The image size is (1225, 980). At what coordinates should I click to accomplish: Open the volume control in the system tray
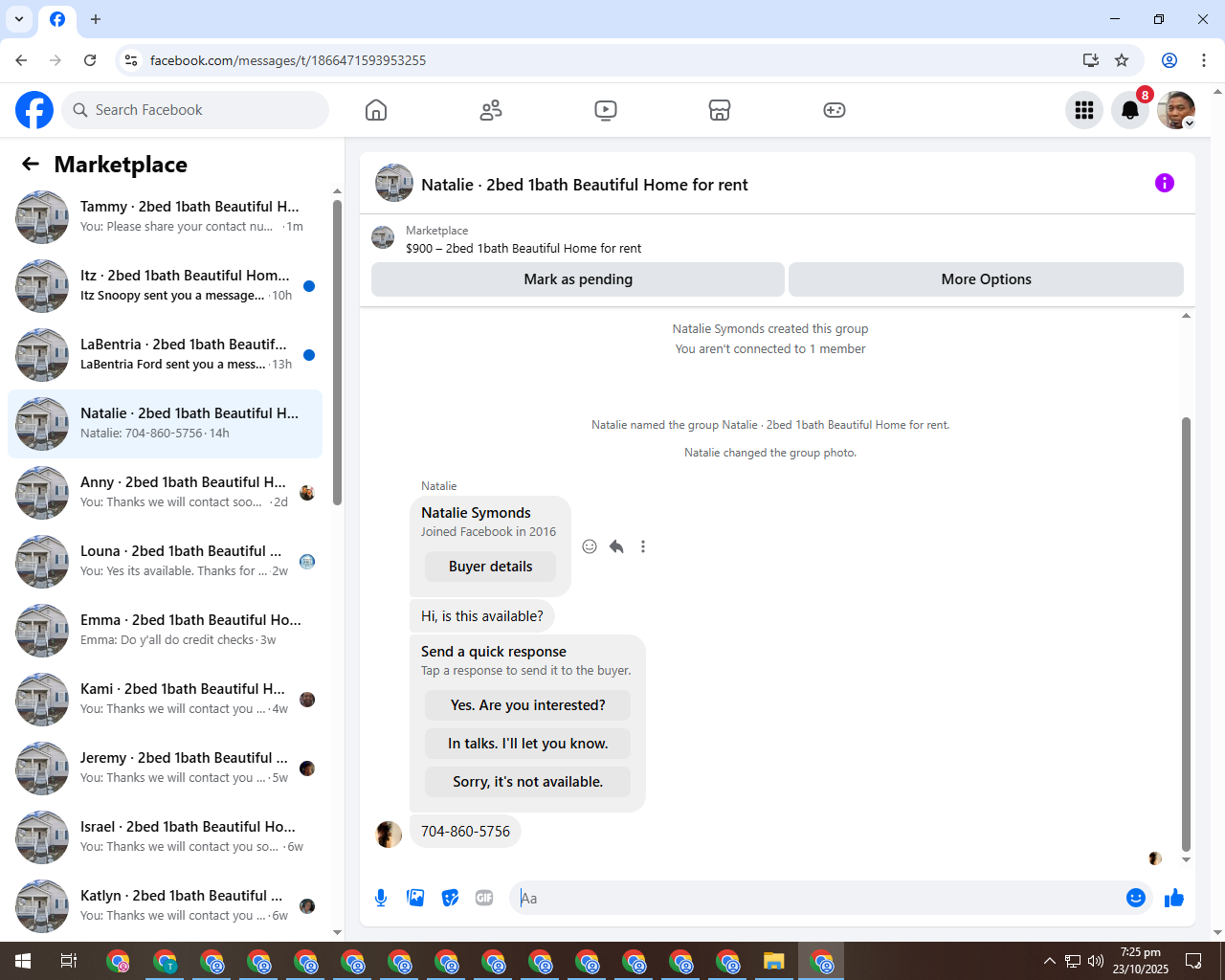coord(1096,961)
